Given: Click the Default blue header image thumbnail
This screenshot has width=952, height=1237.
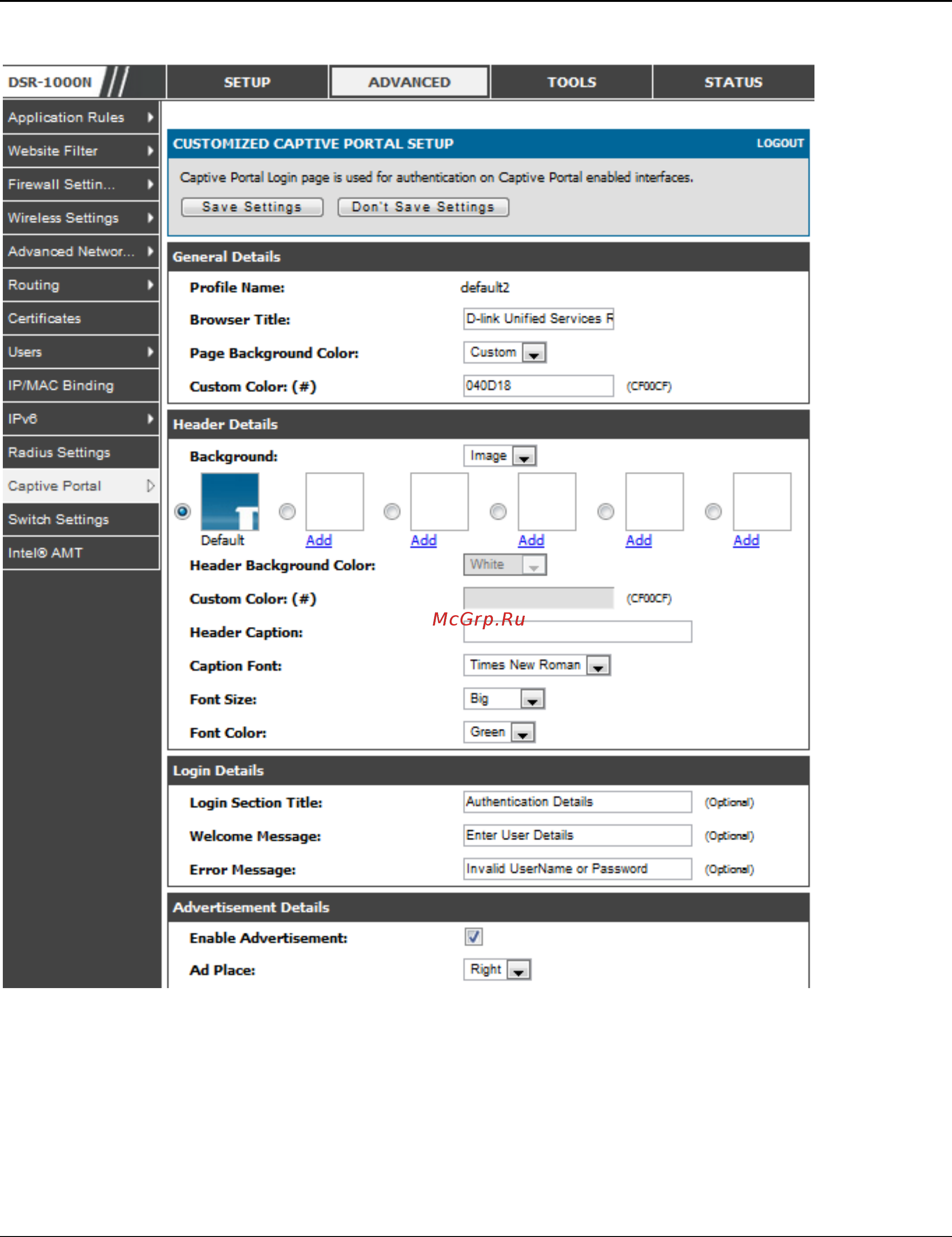Looking at the screenshot, I should point(230,502).
